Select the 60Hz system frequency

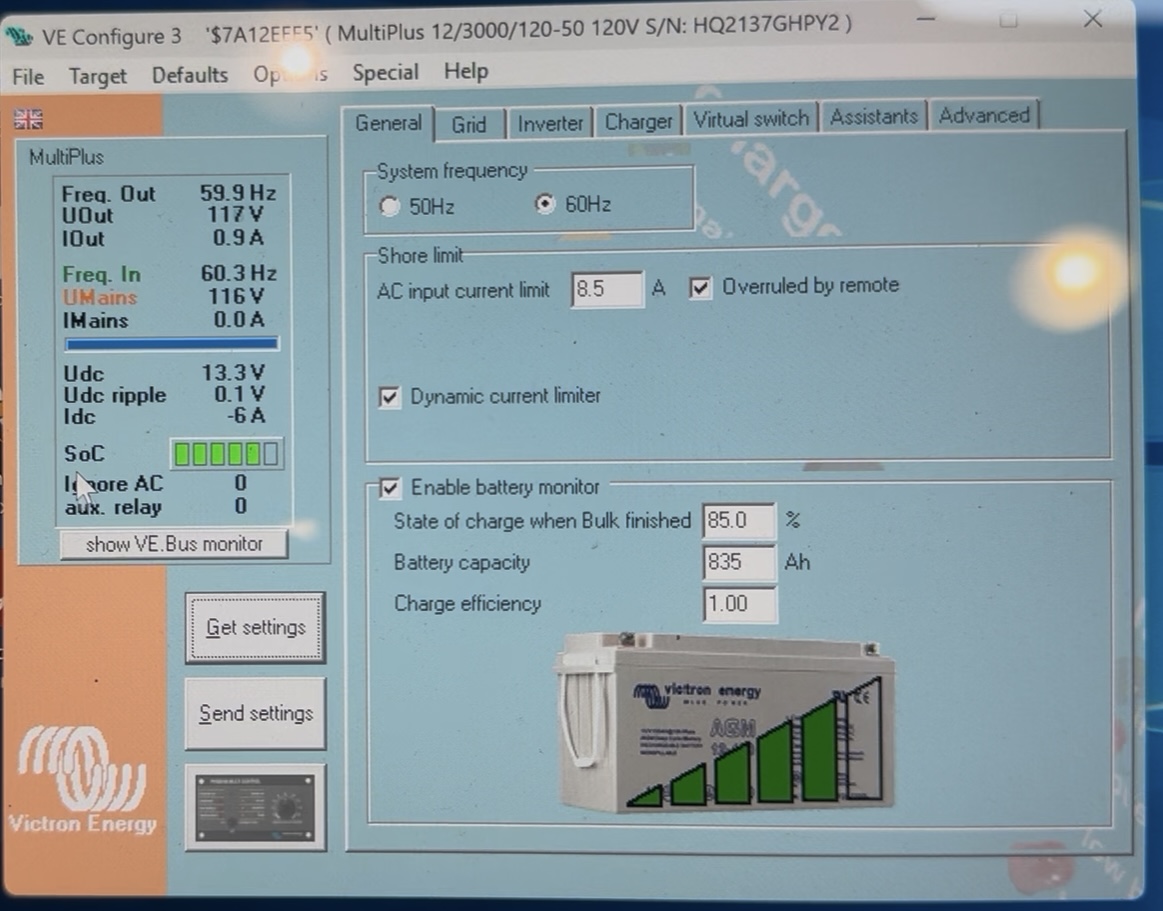coord(545,203)
